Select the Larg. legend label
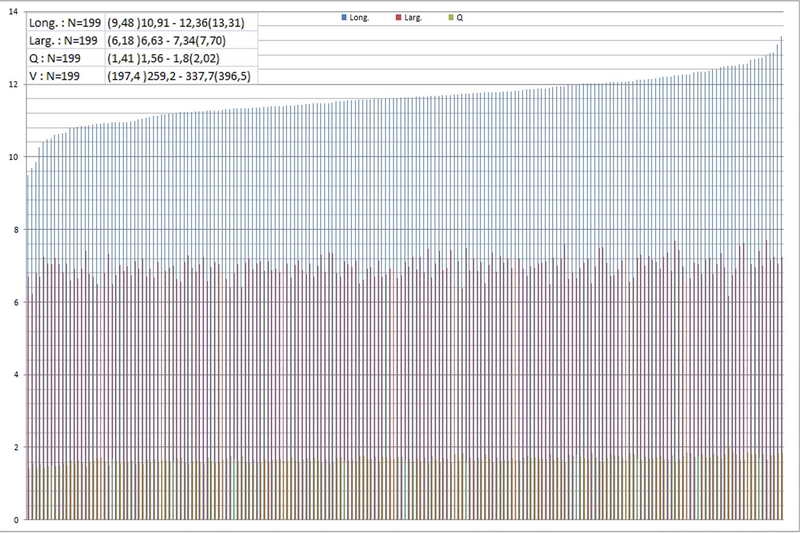 (411, 18)
